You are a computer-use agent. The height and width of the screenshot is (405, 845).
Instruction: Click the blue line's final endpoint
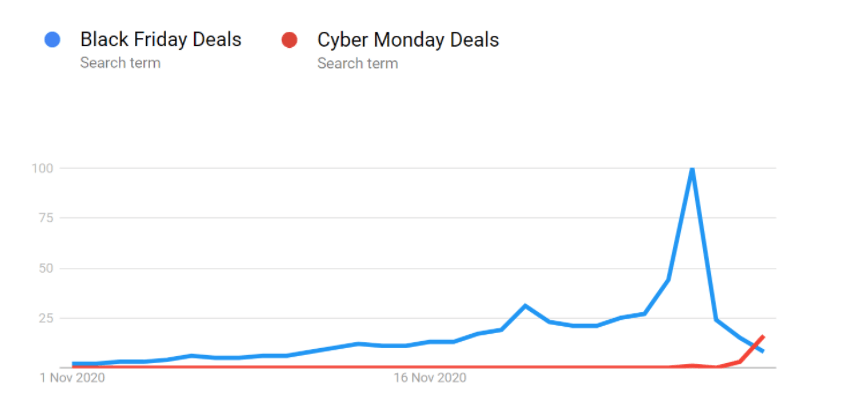763,351
